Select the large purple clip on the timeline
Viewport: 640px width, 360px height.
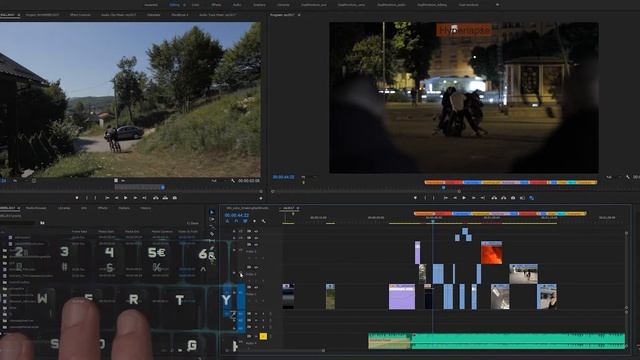point(402,297)
